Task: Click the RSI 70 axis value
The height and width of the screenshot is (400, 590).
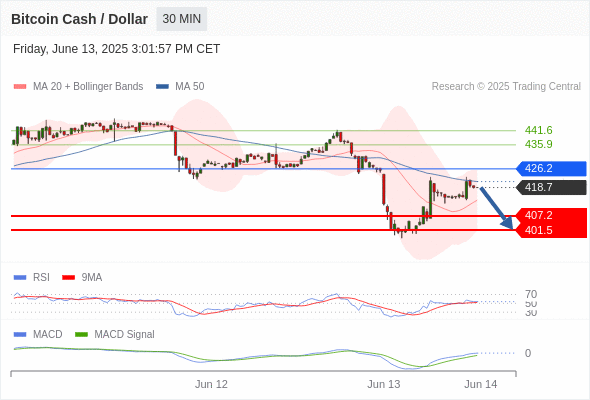Action: click(x=531, y=294)
